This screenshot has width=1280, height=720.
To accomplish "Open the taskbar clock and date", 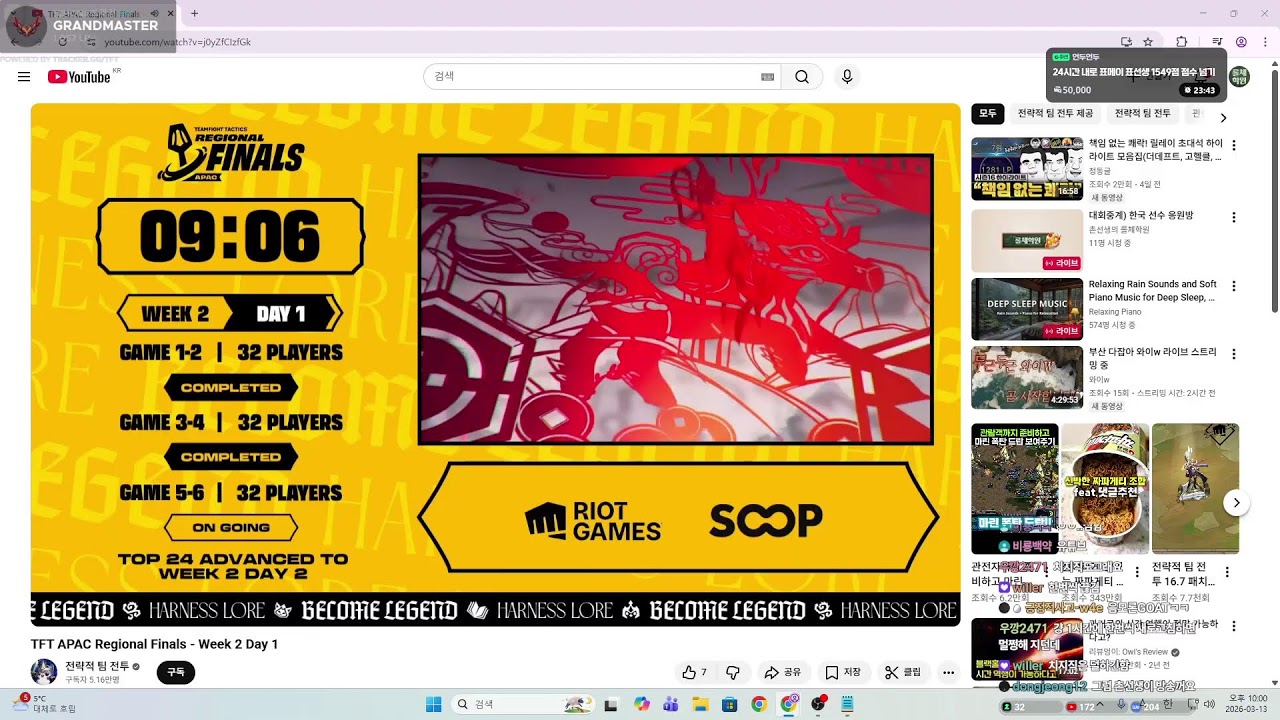I will tap(1247, 704).
